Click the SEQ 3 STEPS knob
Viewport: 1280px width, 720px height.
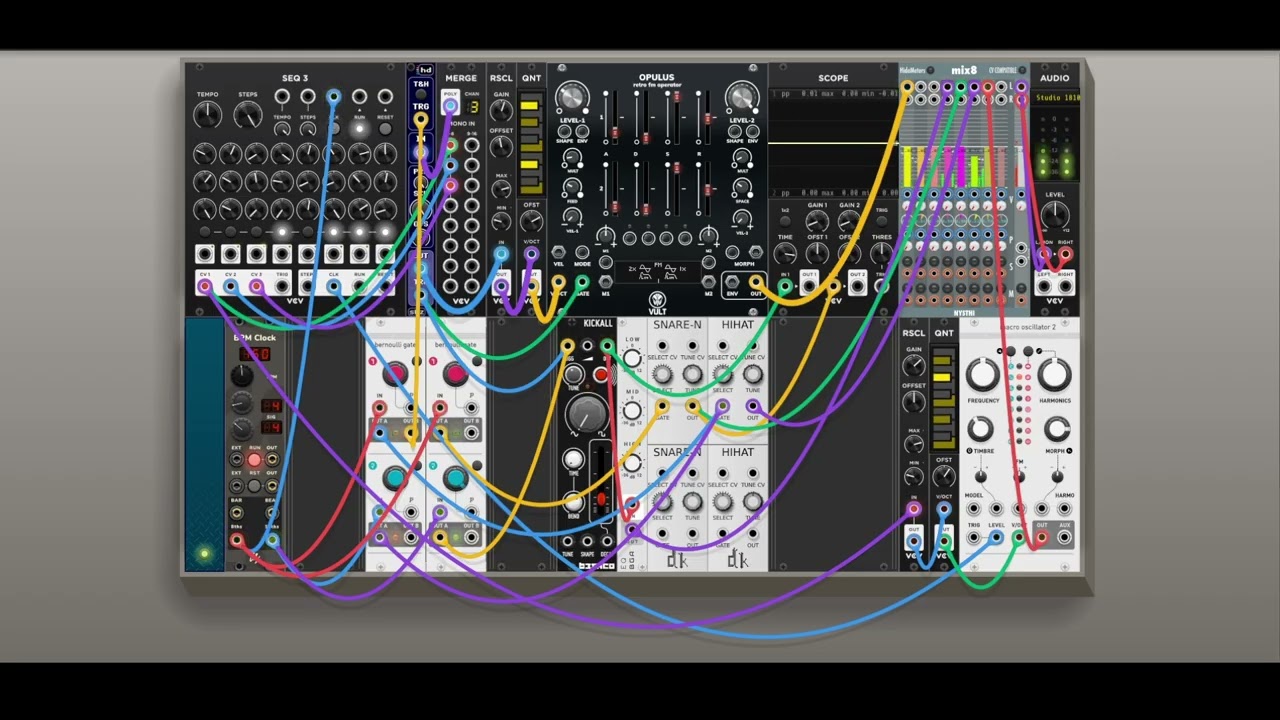[x=247, y=116]
